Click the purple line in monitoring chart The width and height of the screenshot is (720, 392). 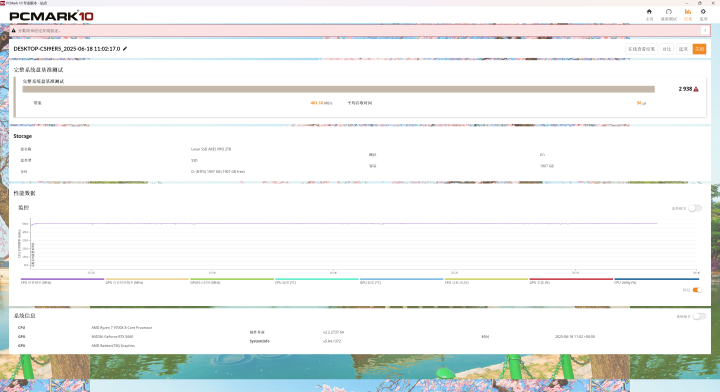(x=344, y=224)
